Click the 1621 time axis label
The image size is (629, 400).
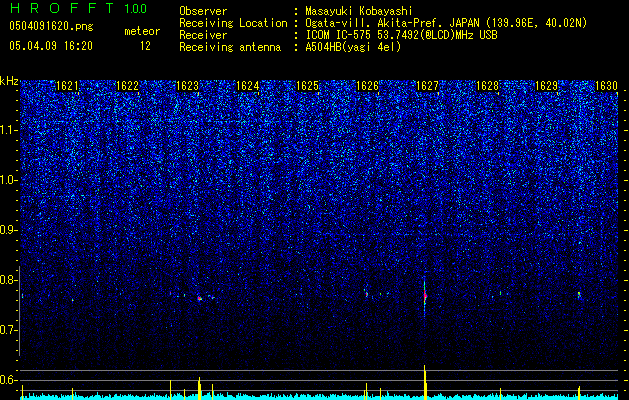coord(67,86)
